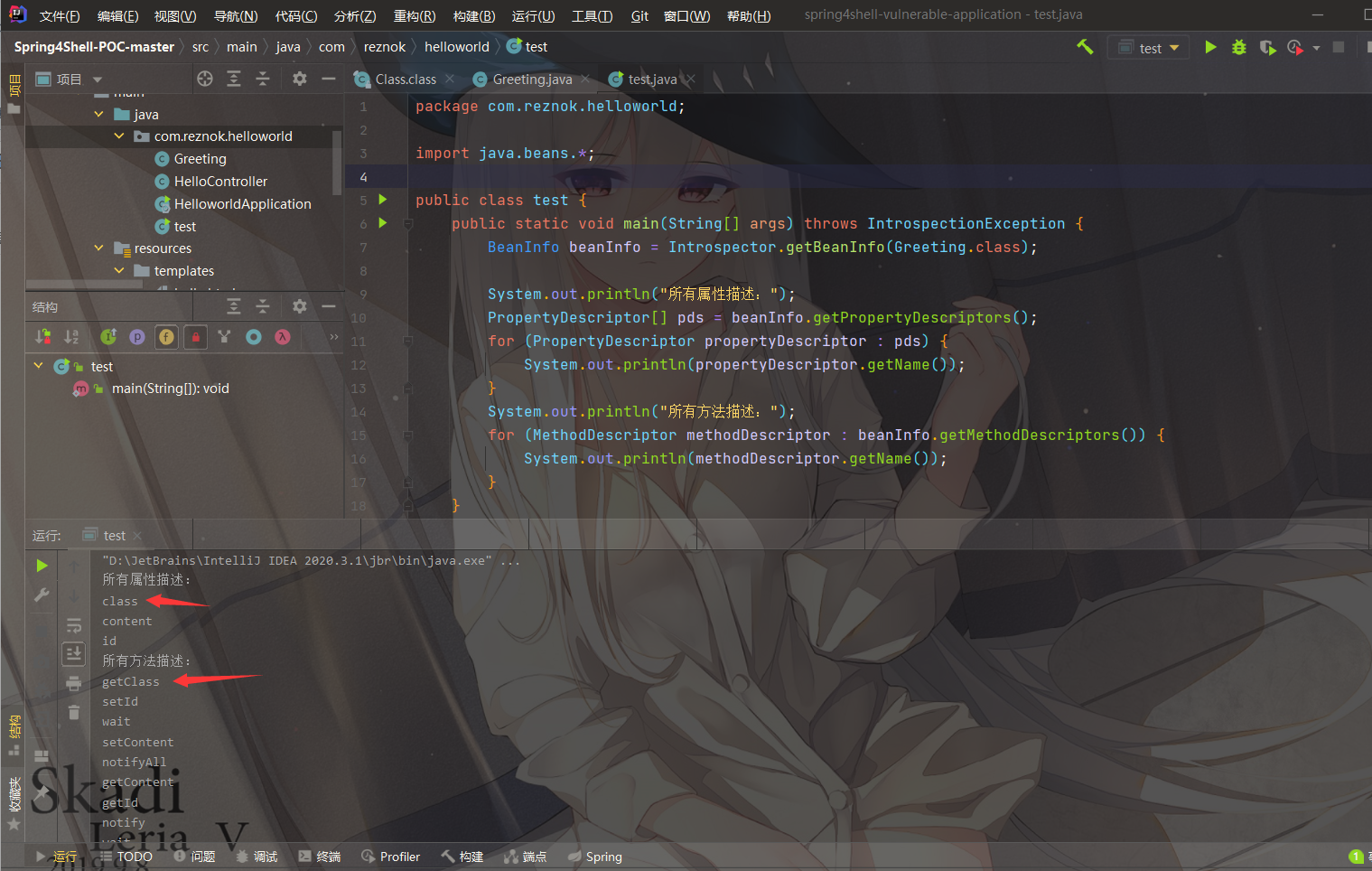Open the Spring tool window
1372x871 pixels.
(595, 857)
